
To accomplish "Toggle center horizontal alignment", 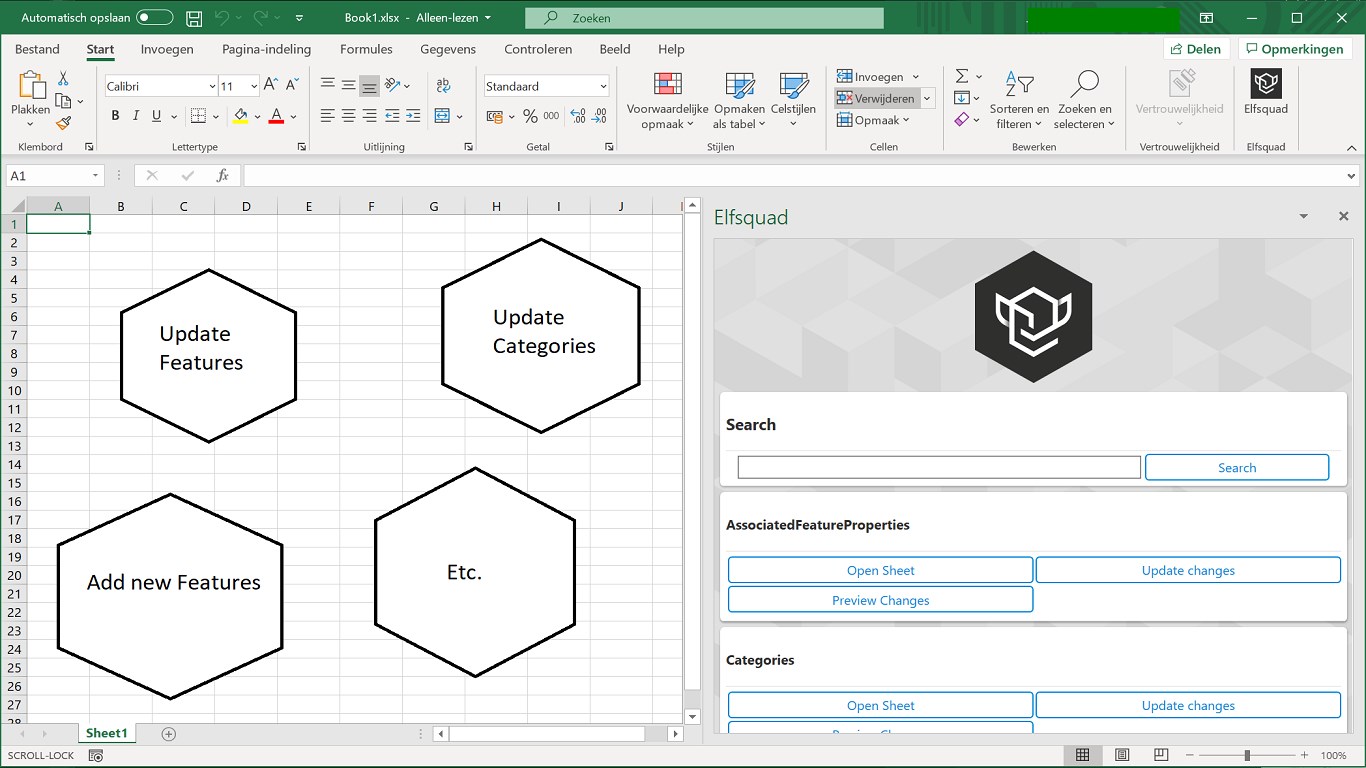I will pyautogui.click(x=348, y=116).
